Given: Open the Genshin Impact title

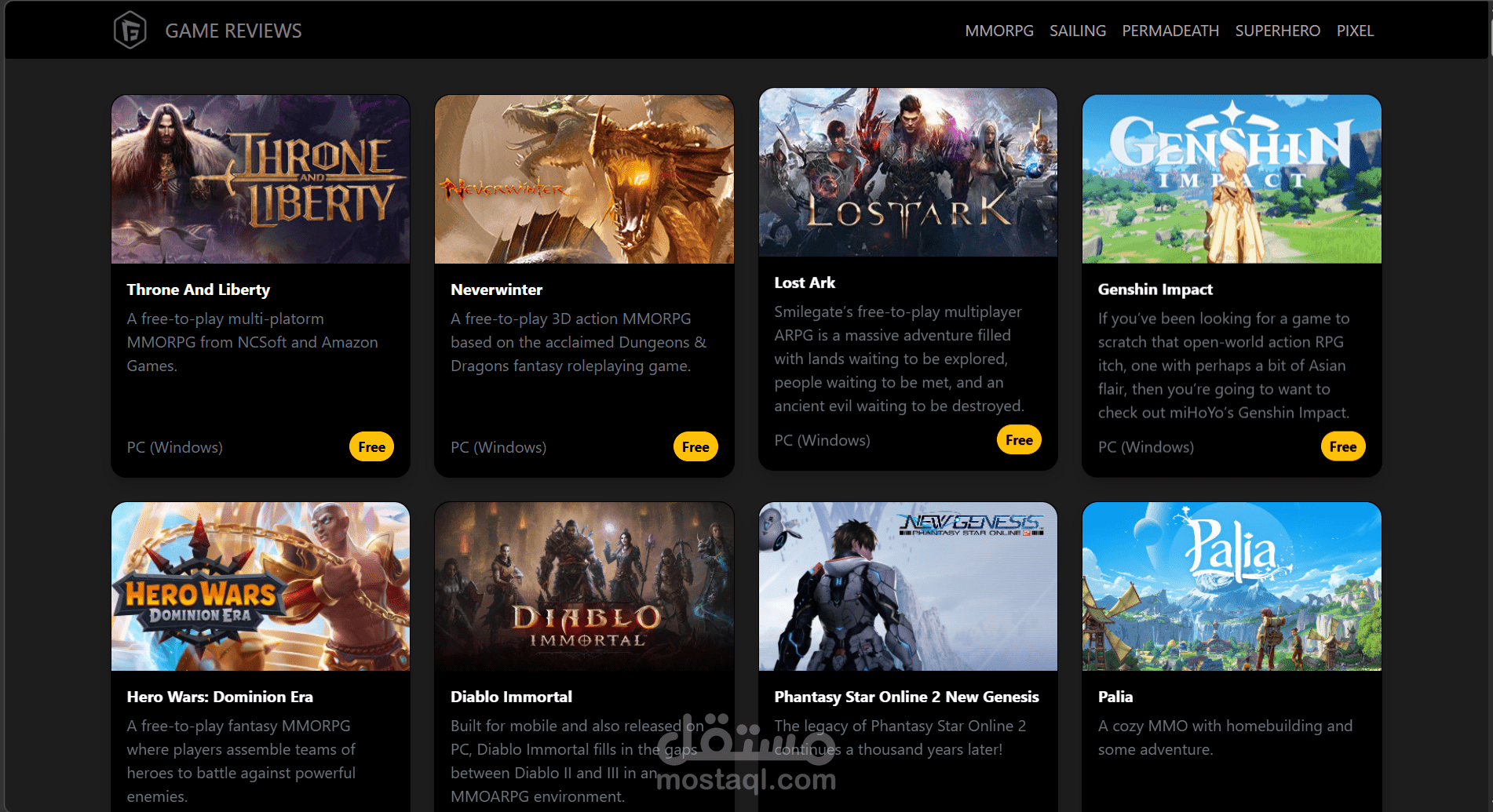Looking at the screenshot, I should pyautogui.click(x=1155, y=289).
